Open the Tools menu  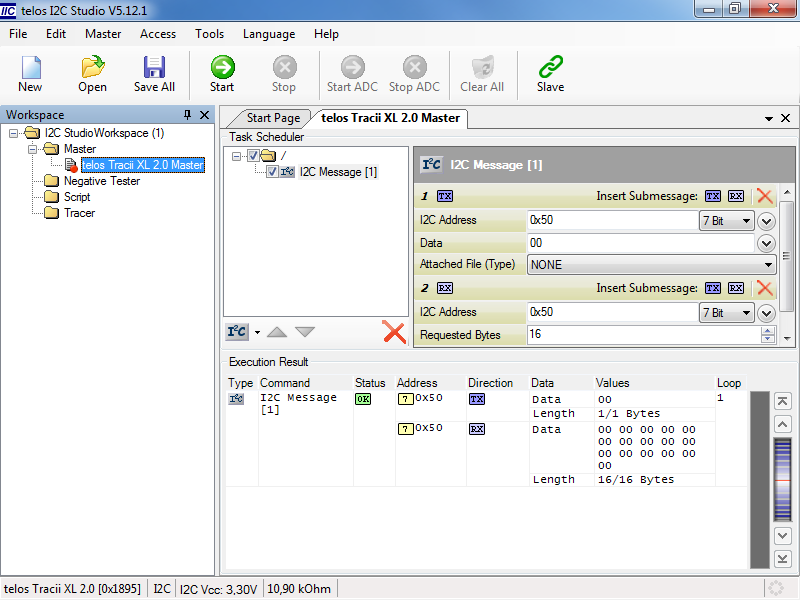(209, 34)
